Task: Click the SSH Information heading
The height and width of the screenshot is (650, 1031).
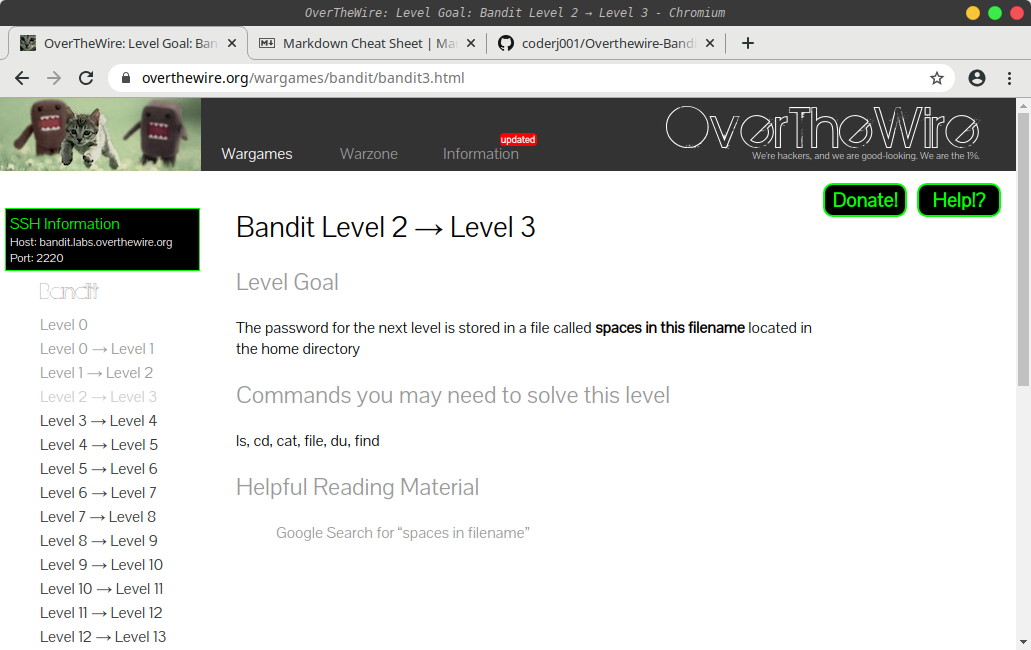Action: point(64,224)
